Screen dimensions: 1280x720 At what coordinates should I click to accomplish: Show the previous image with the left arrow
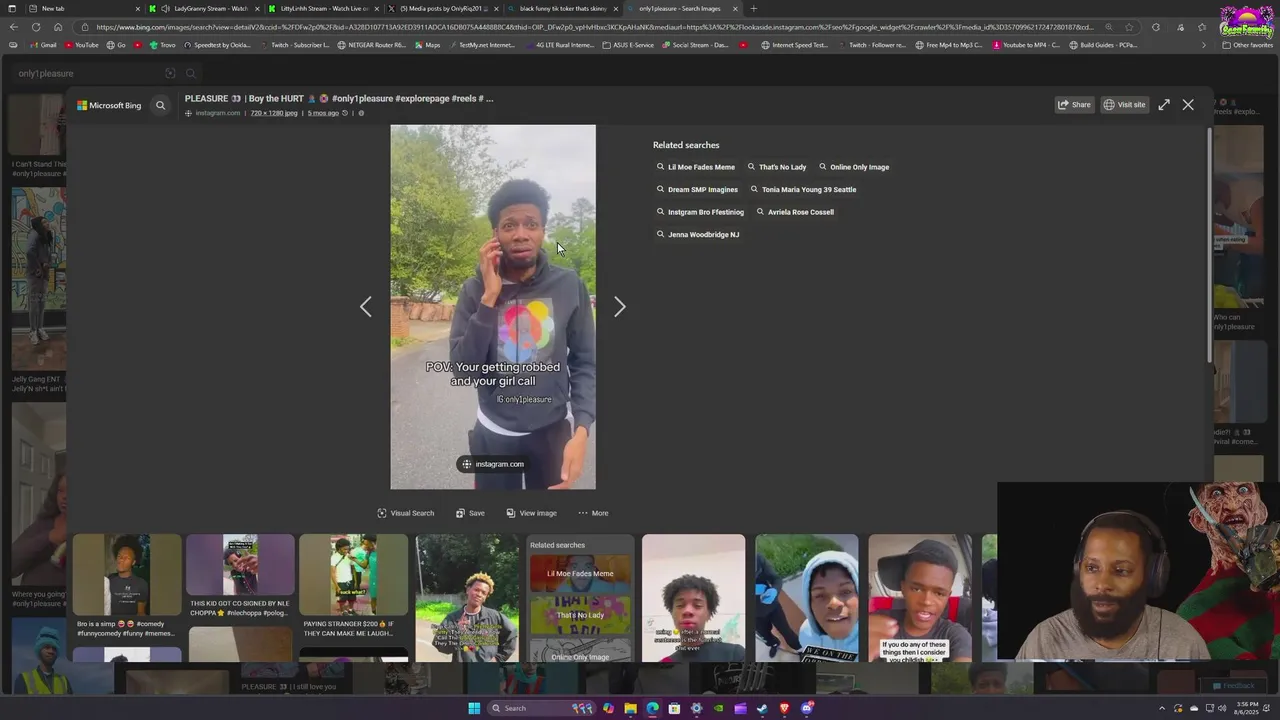click(365, 307)
